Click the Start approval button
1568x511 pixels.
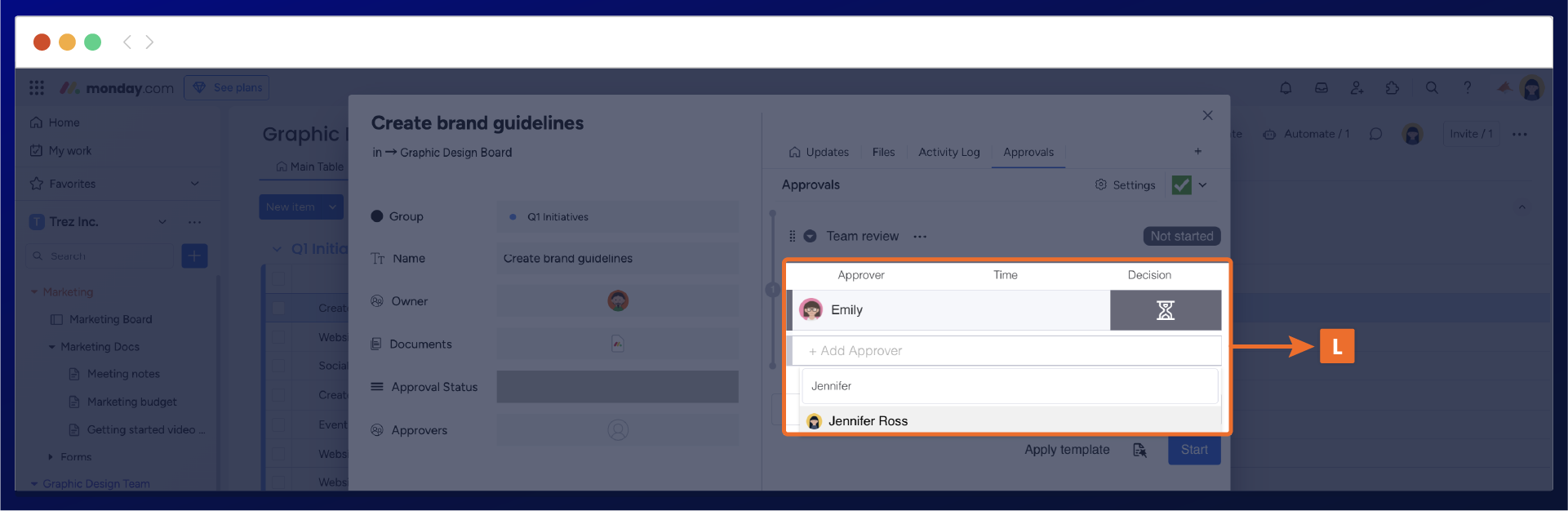click(x=1193, y=450)
